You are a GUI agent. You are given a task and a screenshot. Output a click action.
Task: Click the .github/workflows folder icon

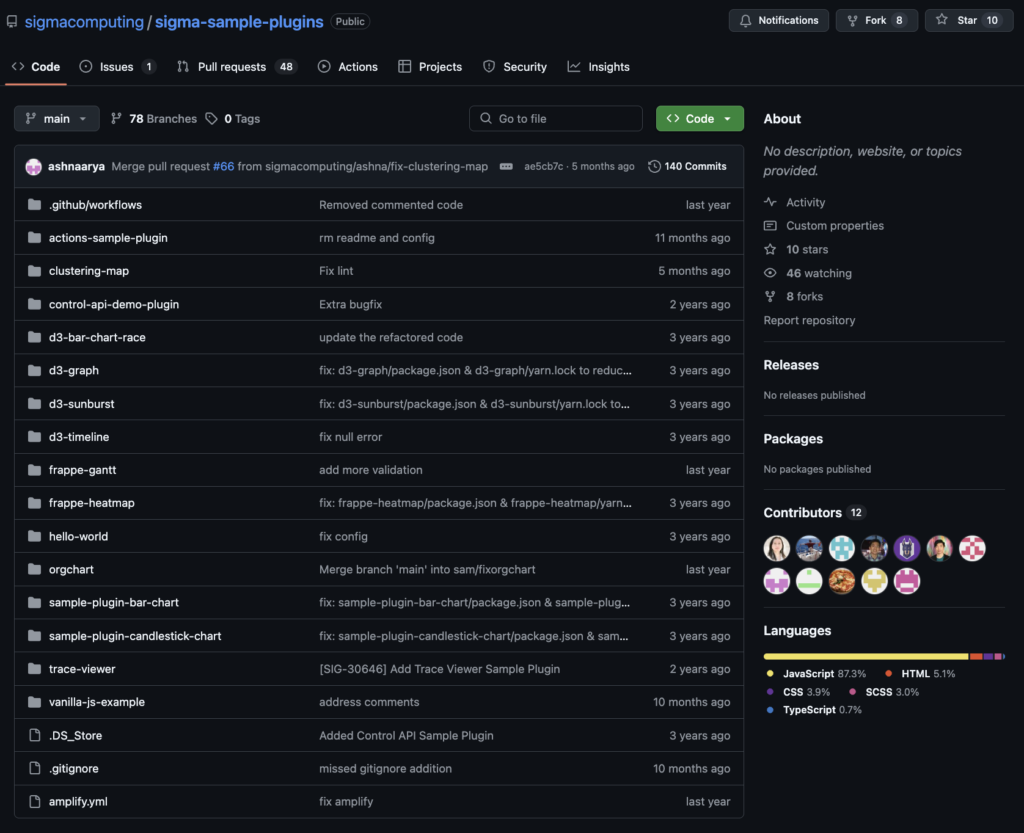[35, 205]
